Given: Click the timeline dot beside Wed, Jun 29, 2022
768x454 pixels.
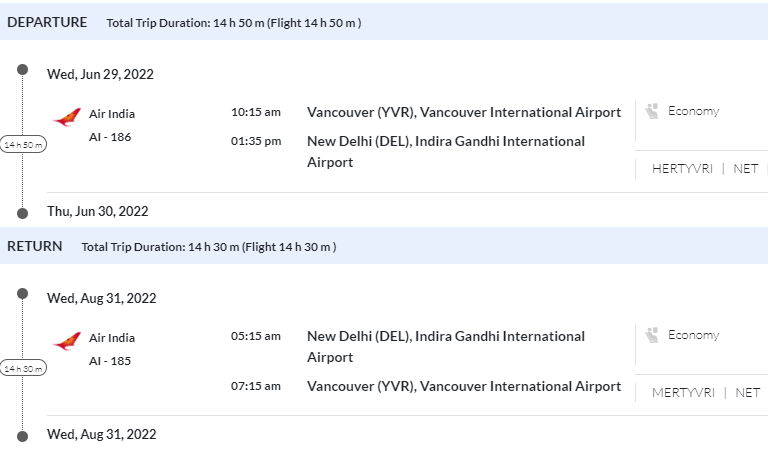Looking at the screenshot, I should click(x=23, y=70).
